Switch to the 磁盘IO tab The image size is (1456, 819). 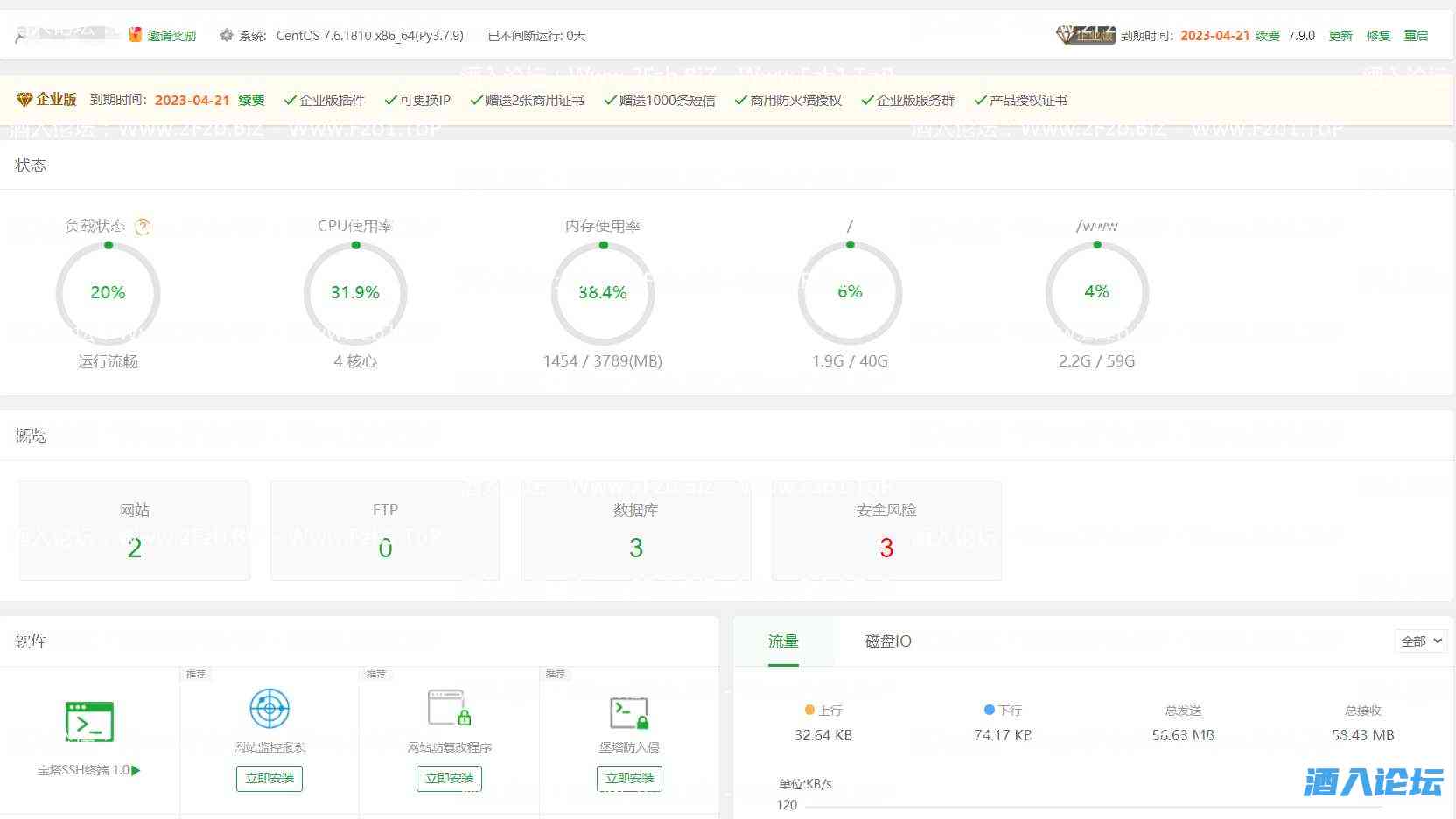point(888,641)
